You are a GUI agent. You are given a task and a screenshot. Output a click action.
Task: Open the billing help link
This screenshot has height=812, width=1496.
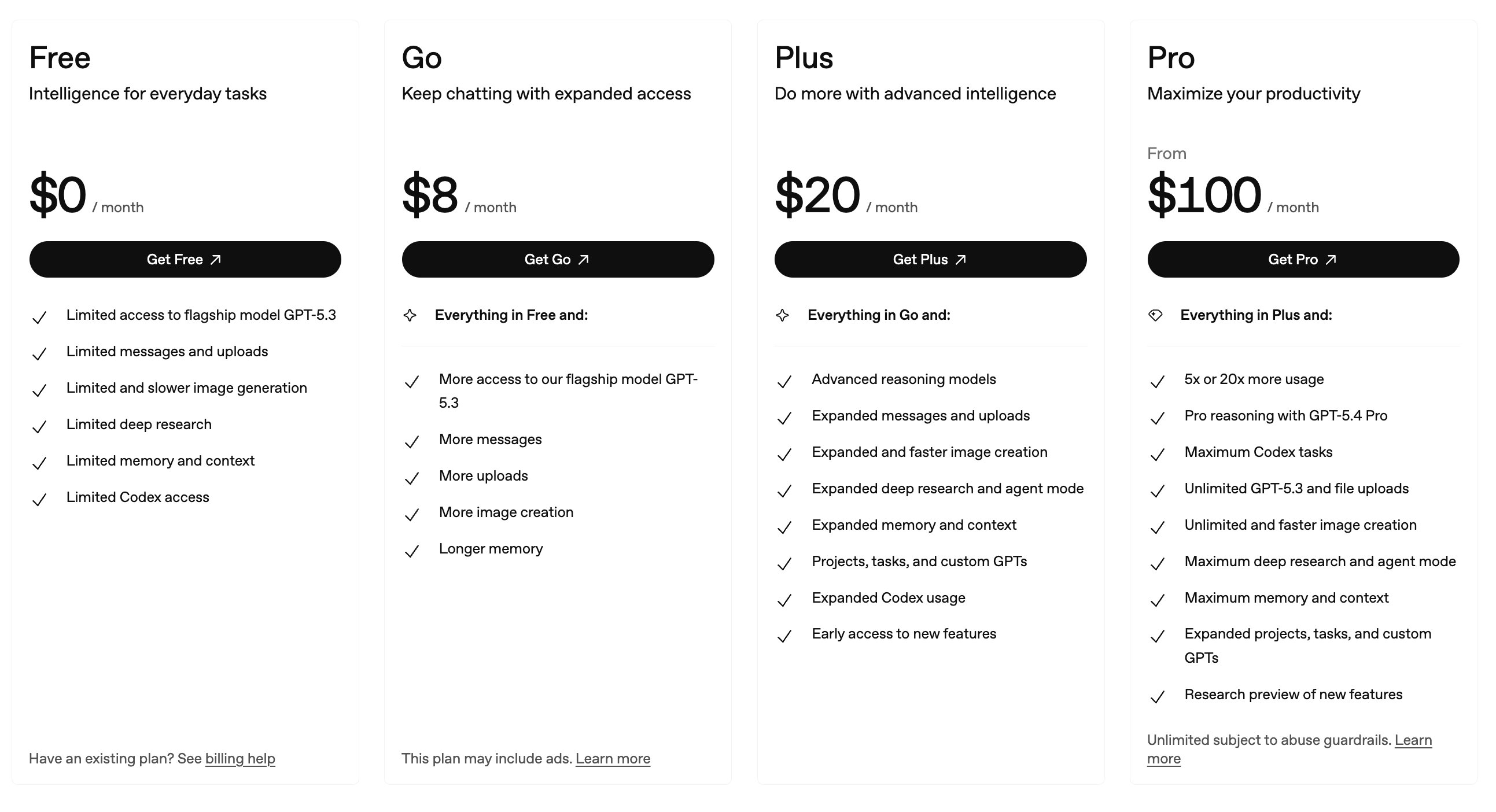[240, 759]
